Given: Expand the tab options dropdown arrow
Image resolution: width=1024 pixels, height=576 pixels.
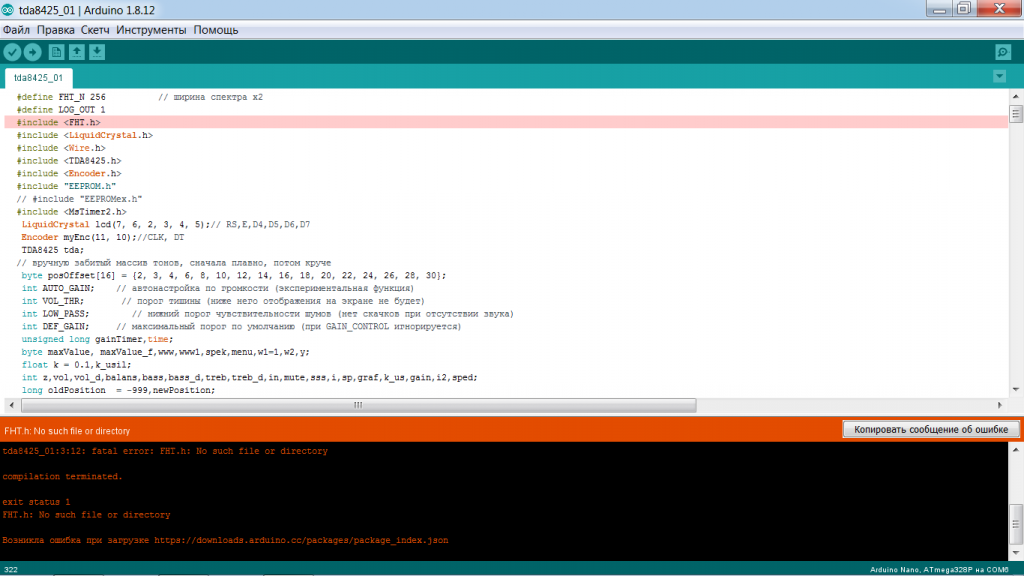Looking at the screenshot, I should pos(999,77).
